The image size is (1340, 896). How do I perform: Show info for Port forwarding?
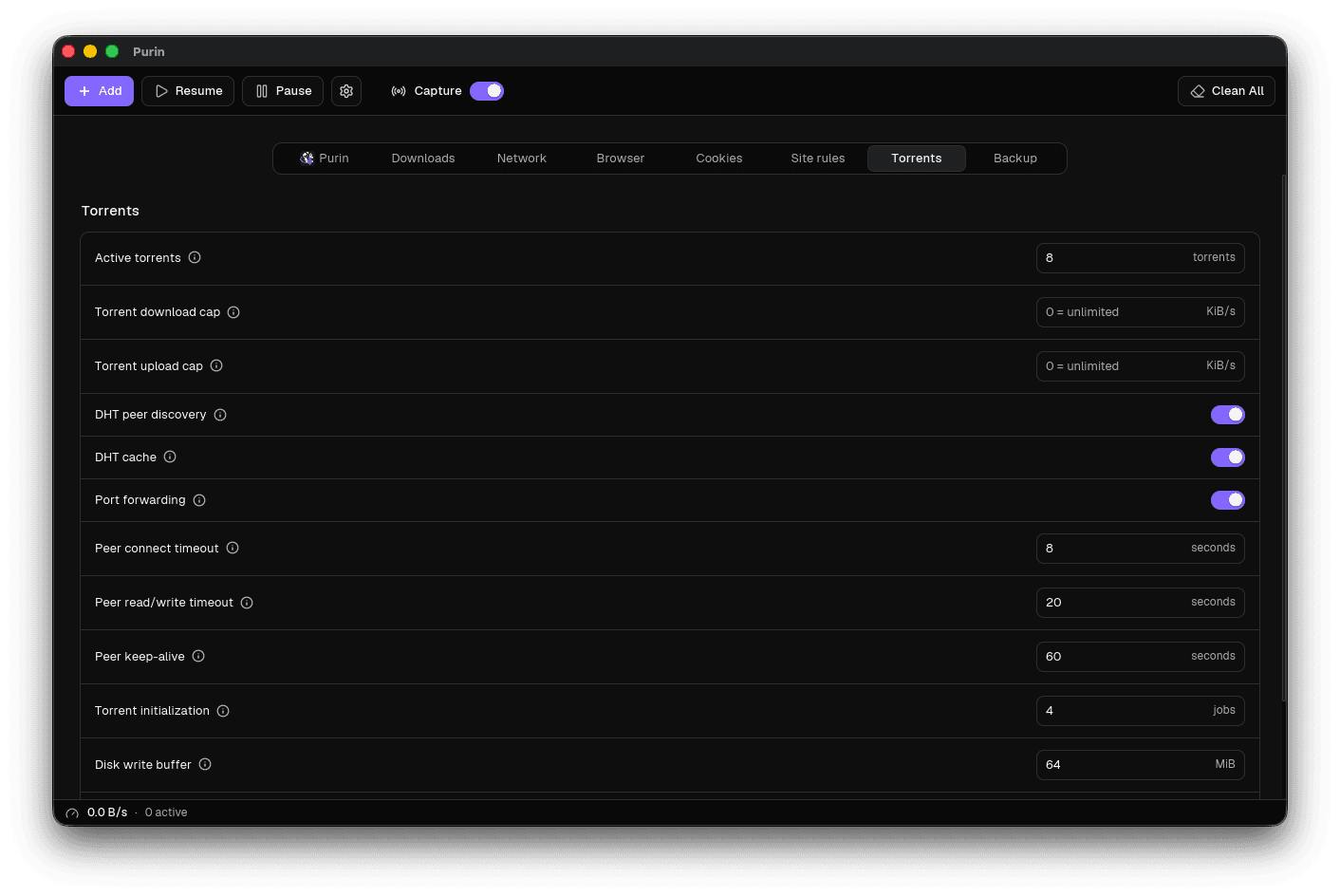click(x=199, y=500)
